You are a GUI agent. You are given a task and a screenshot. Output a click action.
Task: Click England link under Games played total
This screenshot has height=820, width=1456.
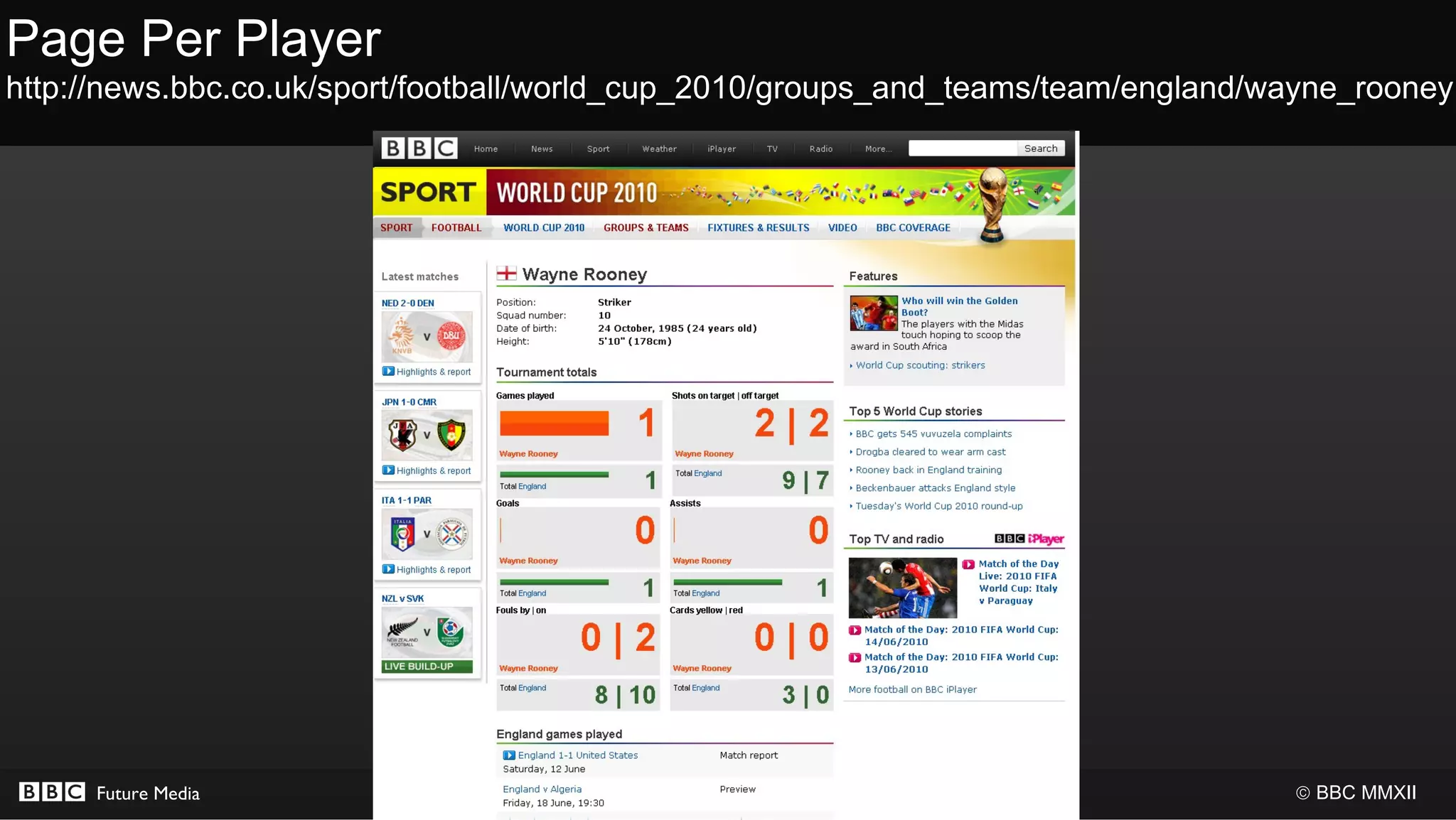[532, 487]
